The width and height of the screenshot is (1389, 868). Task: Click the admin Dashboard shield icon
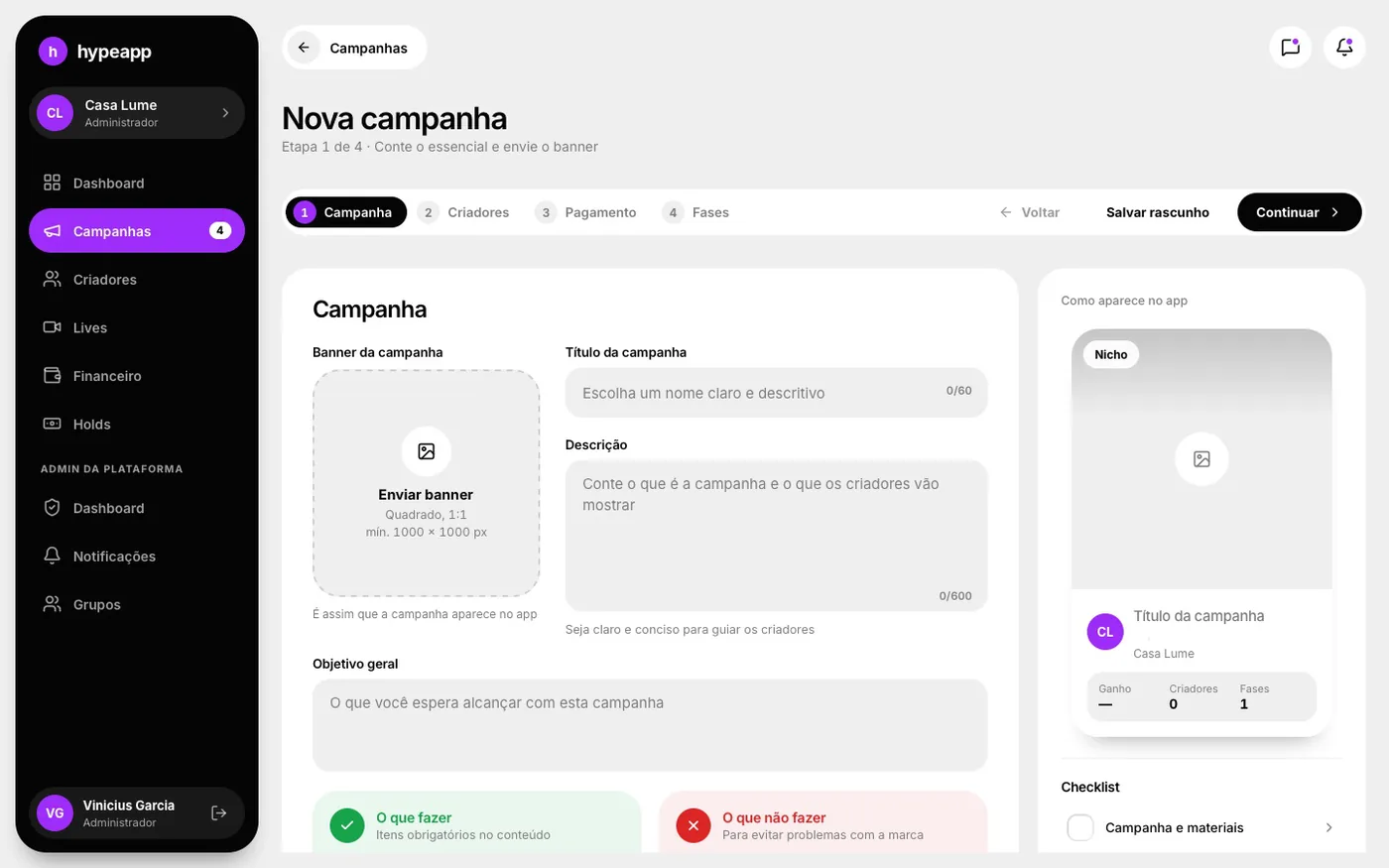point(53,508)
